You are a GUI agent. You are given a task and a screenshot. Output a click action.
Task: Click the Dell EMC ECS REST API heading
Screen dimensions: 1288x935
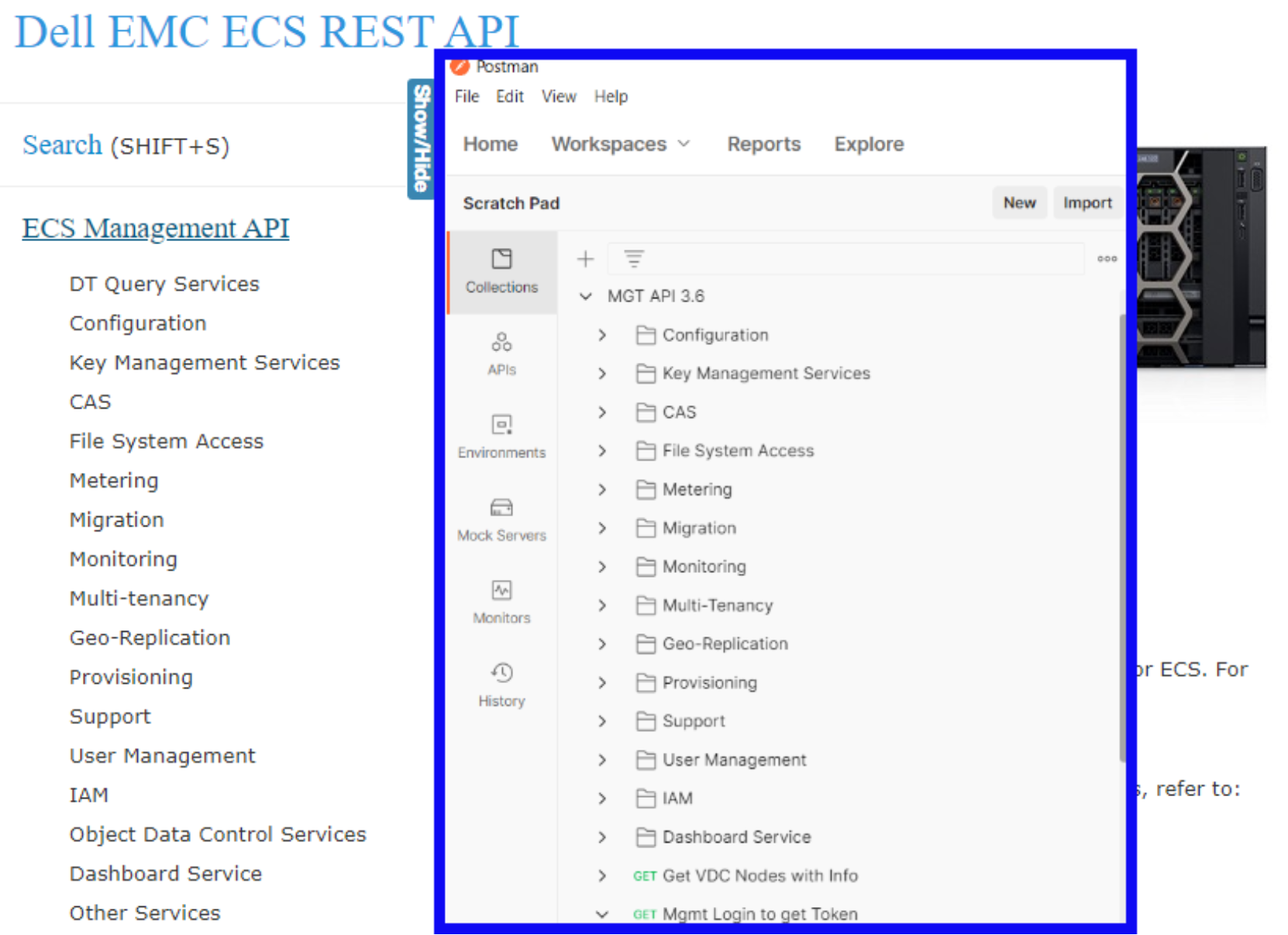[267, 31]
